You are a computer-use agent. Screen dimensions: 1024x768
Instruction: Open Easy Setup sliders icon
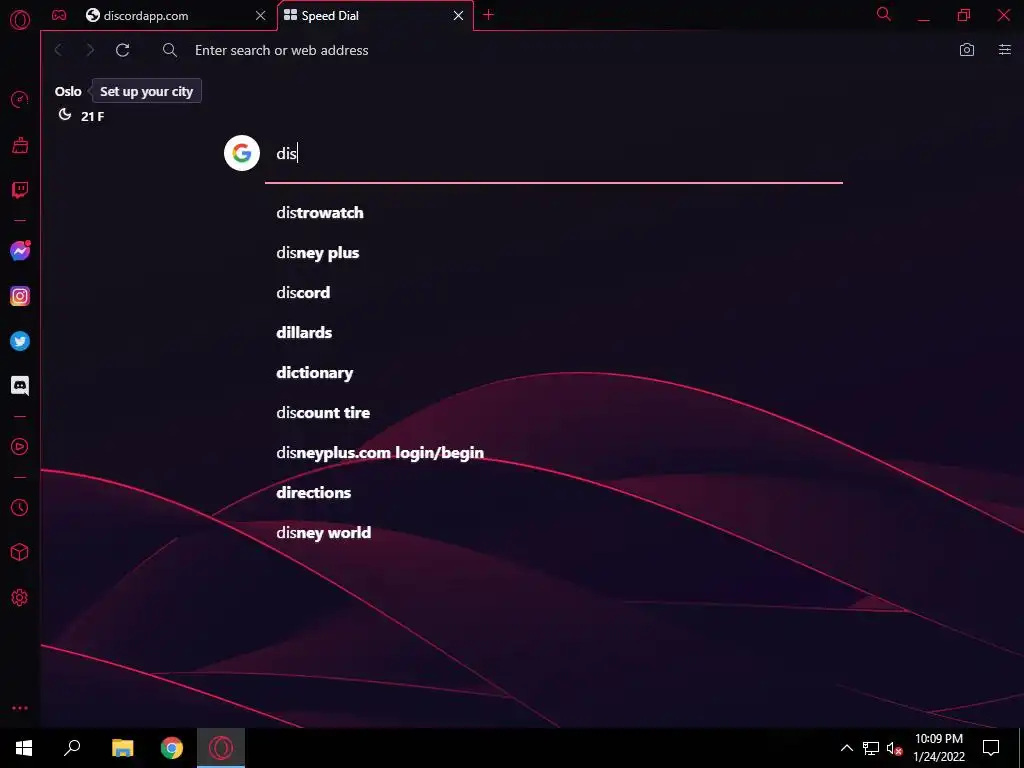pos(1004,50)
